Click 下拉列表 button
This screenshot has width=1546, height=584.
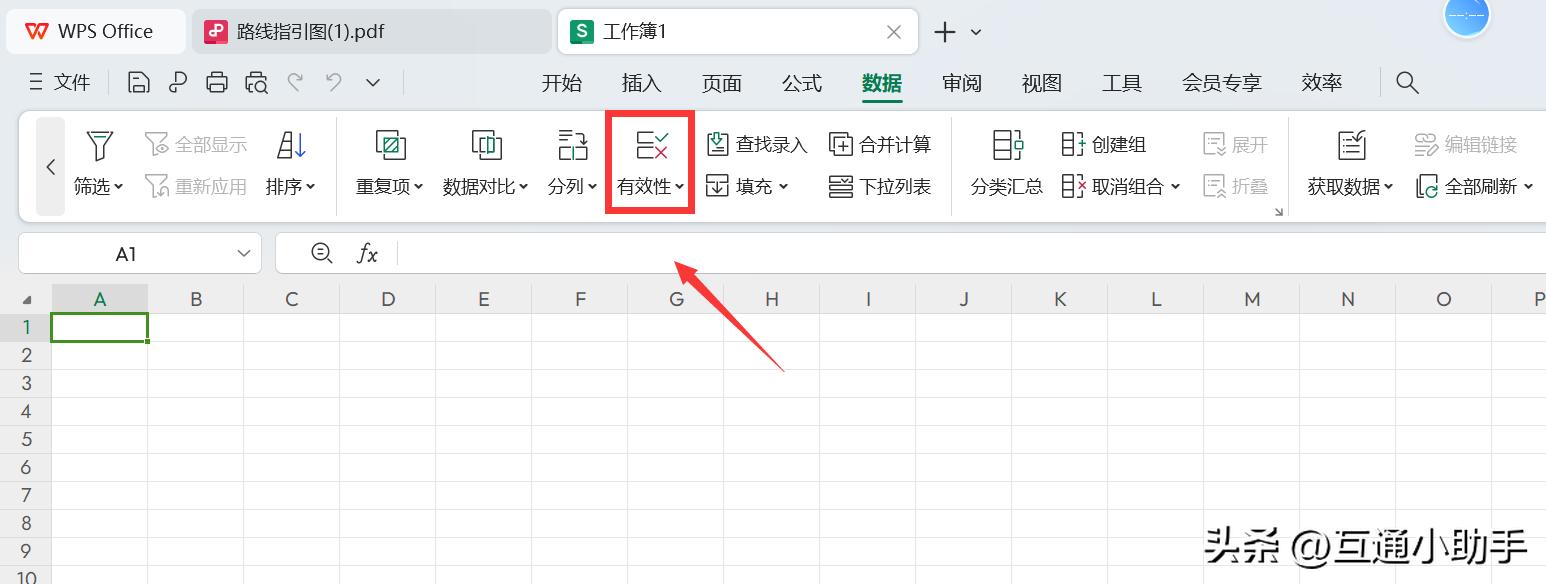[x=880, y=186]
